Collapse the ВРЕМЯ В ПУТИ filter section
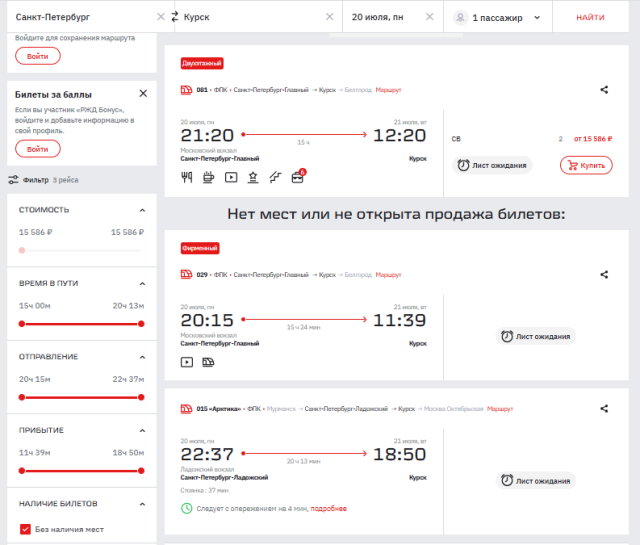 (x=142, y=284)
